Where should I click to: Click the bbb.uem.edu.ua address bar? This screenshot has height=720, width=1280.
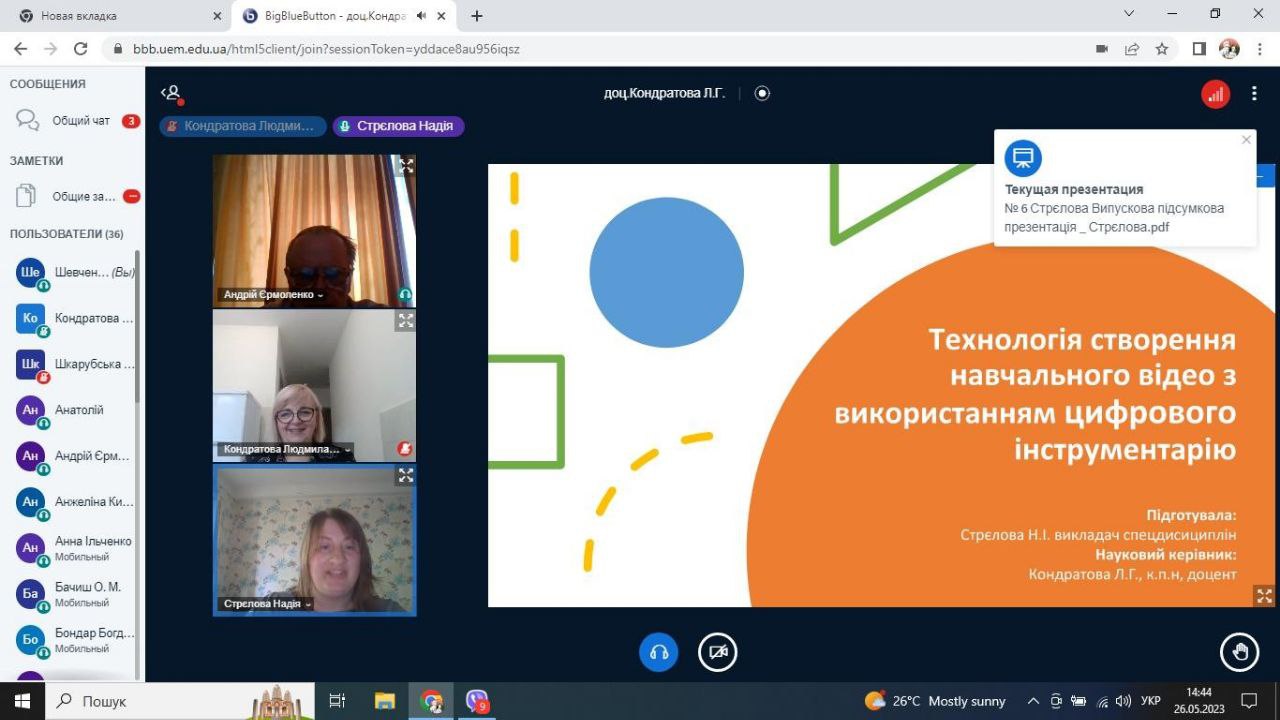(x=600, y=48)
